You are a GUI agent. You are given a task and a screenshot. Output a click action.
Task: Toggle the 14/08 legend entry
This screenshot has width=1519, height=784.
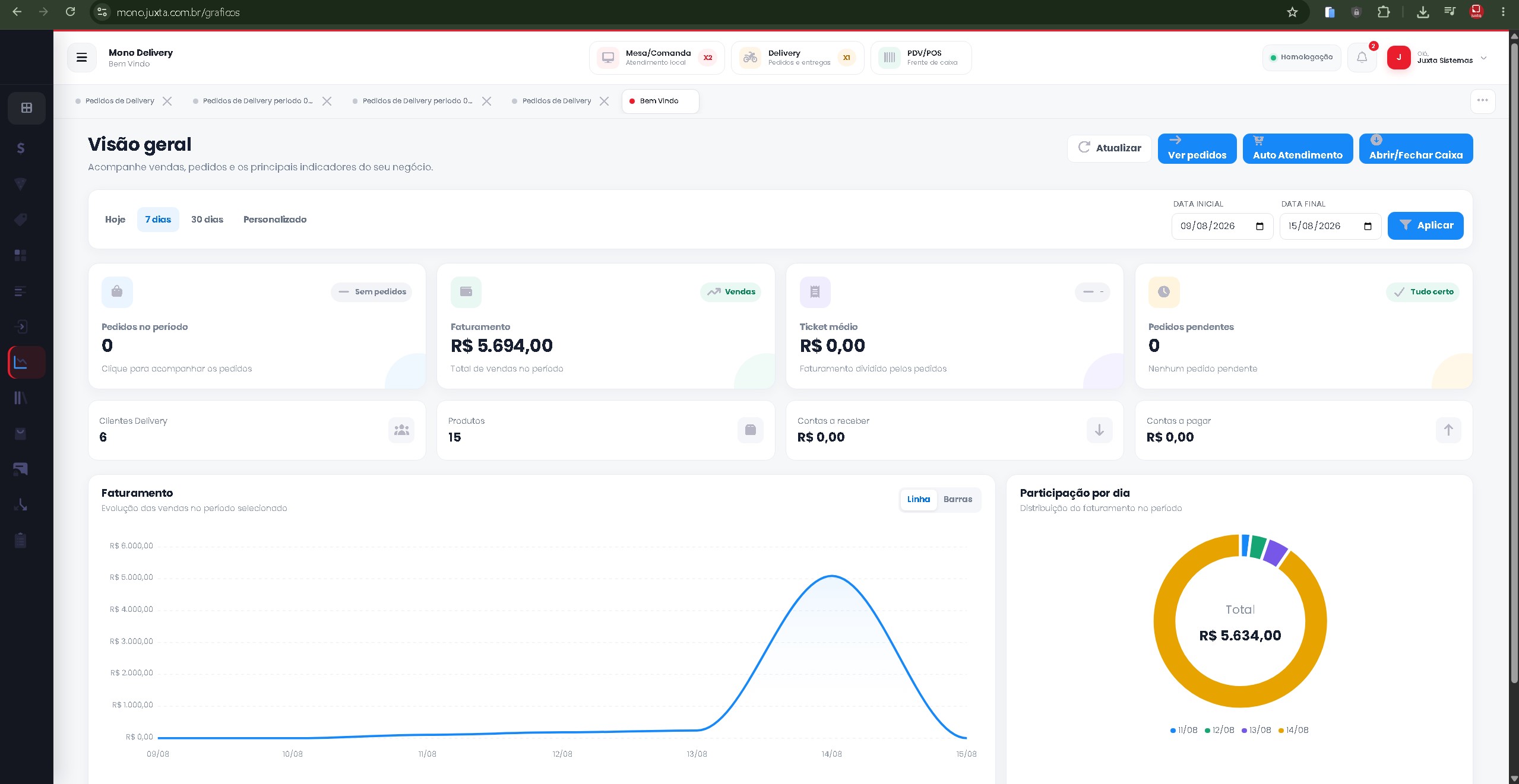tap(1293, 731)
